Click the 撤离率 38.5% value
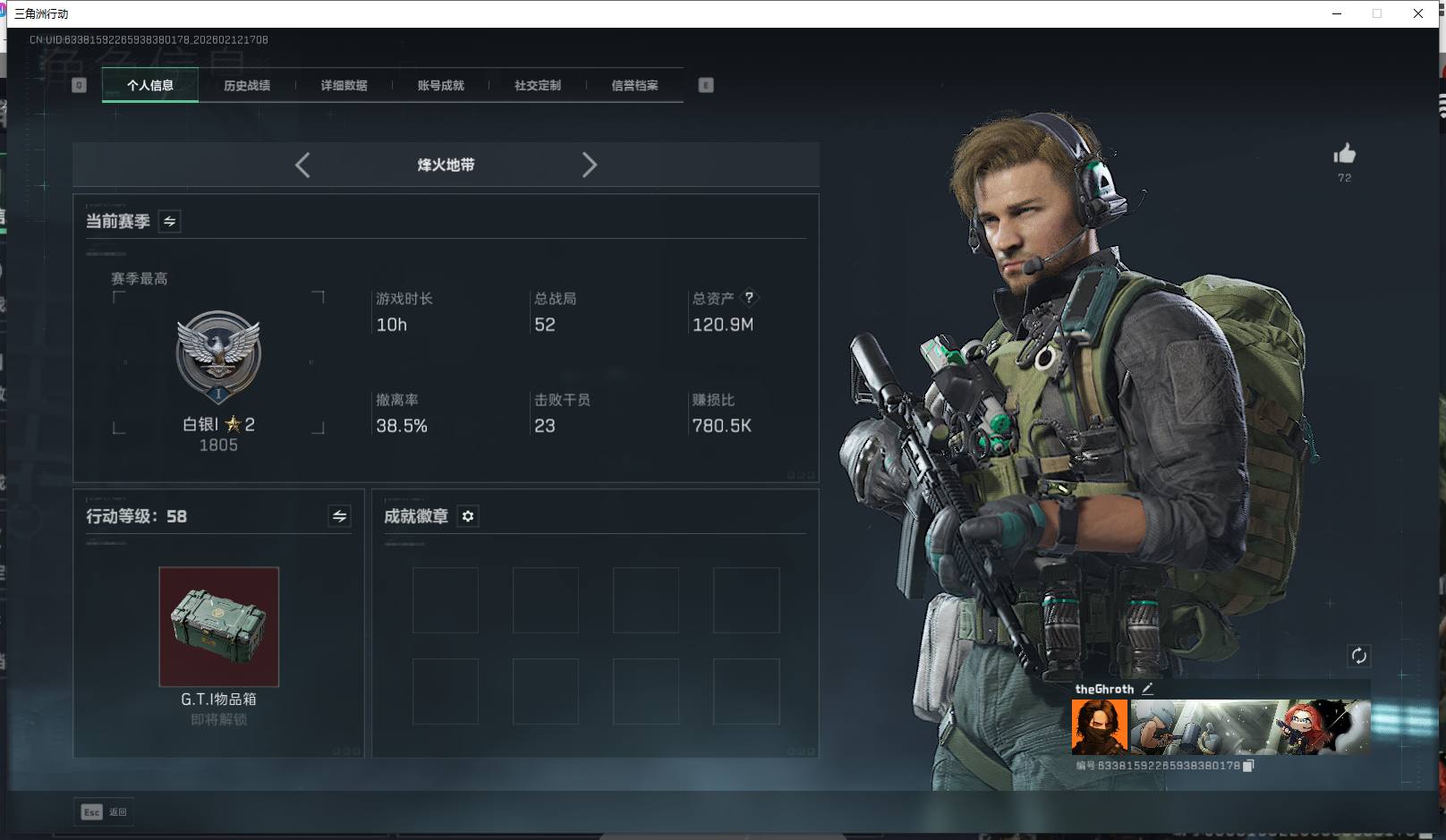Viewport: 1446px width, 840px height. point(402,426)
